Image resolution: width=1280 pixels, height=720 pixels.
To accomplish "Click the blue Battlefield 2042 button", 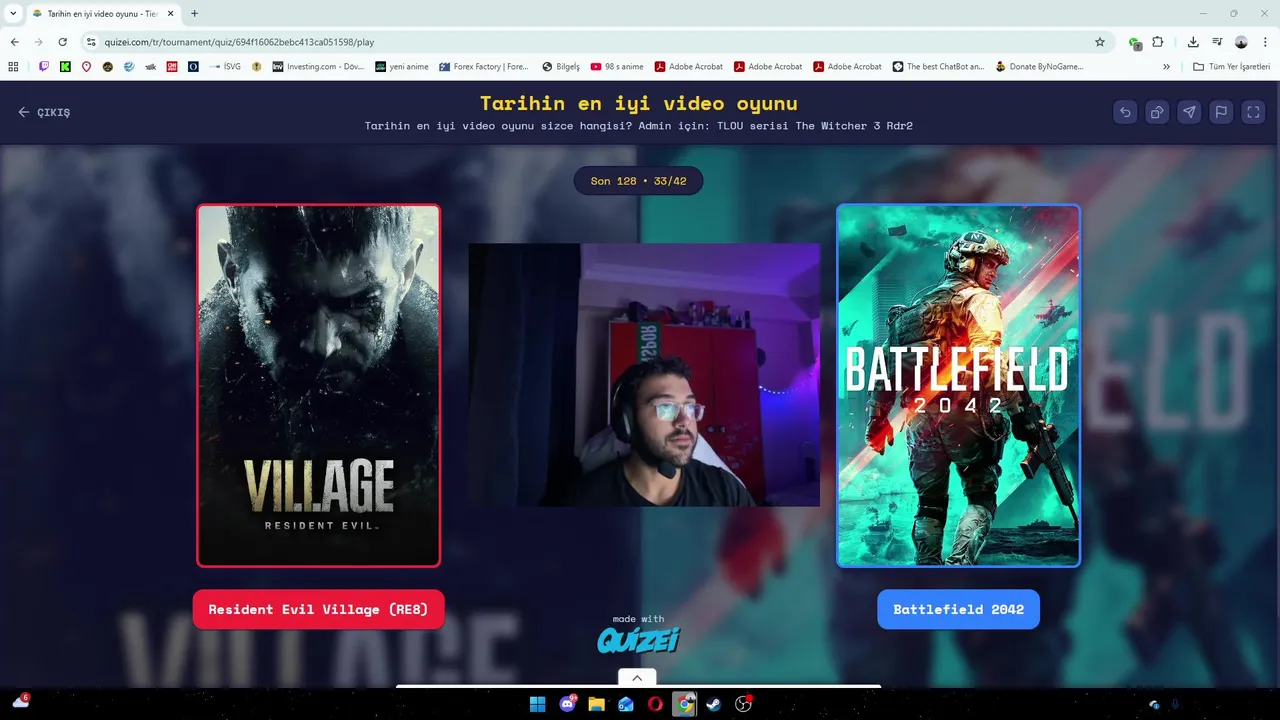I will (958, 609).
